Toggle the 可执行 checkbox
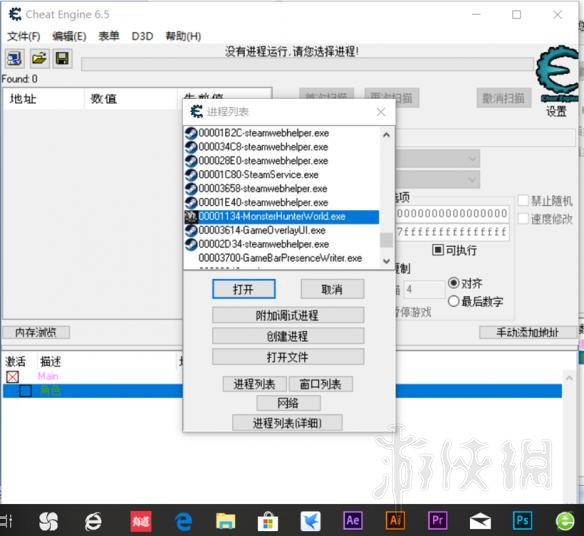This screenshot has height=536, width=584. [438, 250]
